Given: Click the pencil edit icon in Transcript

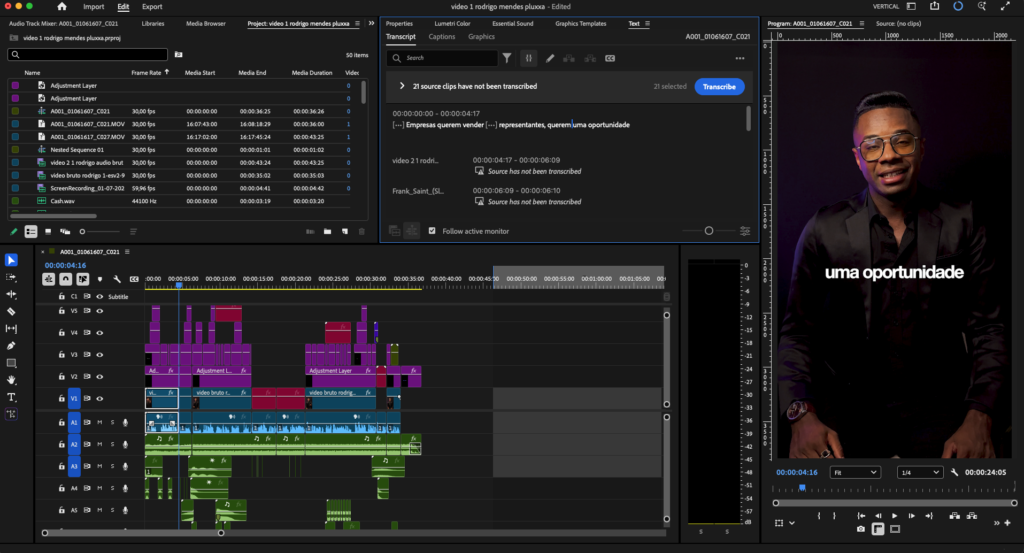Looking at the screenshot, I should [x=550, y=58].
